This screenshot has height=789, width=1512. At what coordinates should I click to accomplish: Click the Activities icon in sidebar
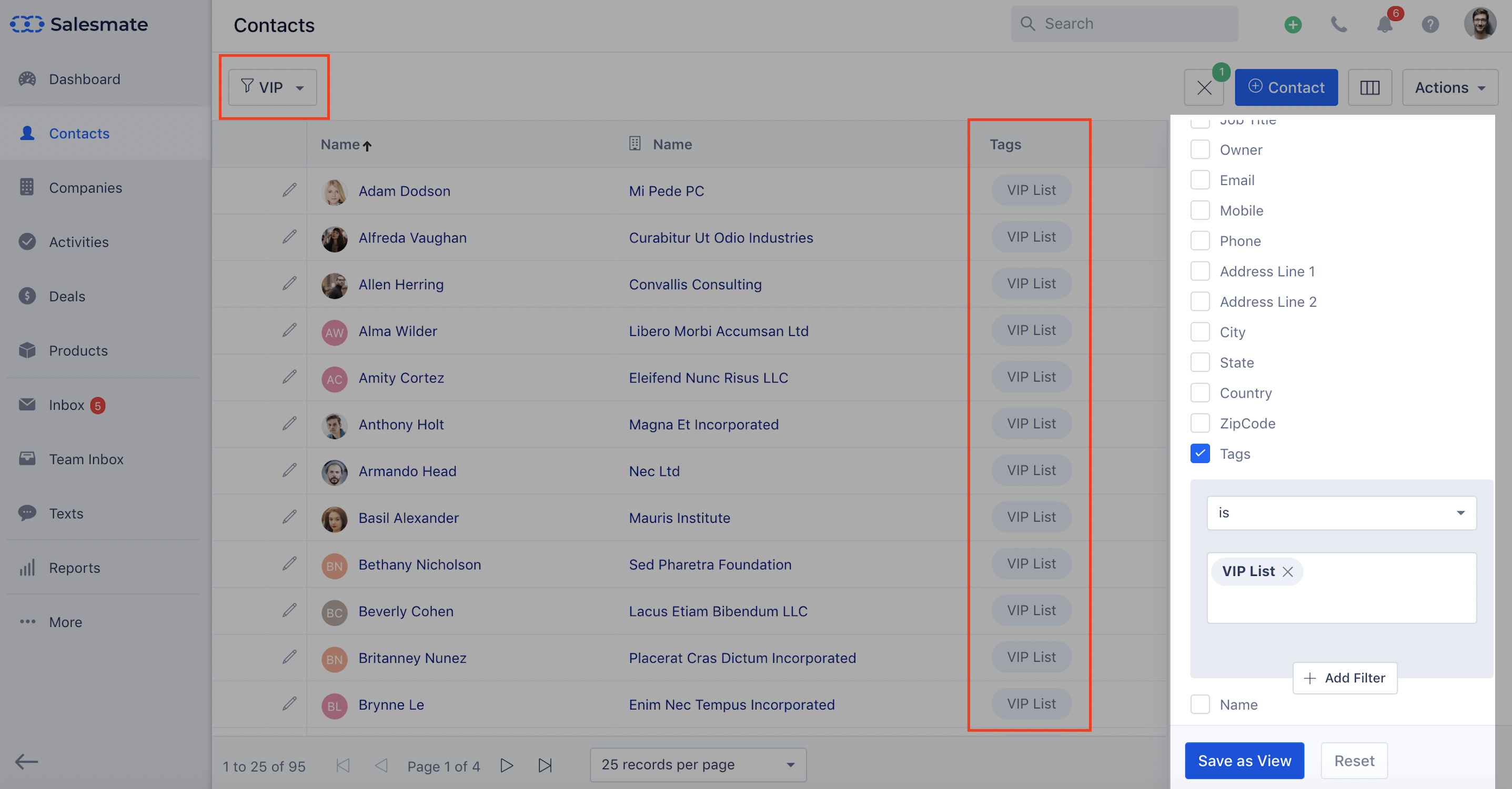[x=28, y=241]
